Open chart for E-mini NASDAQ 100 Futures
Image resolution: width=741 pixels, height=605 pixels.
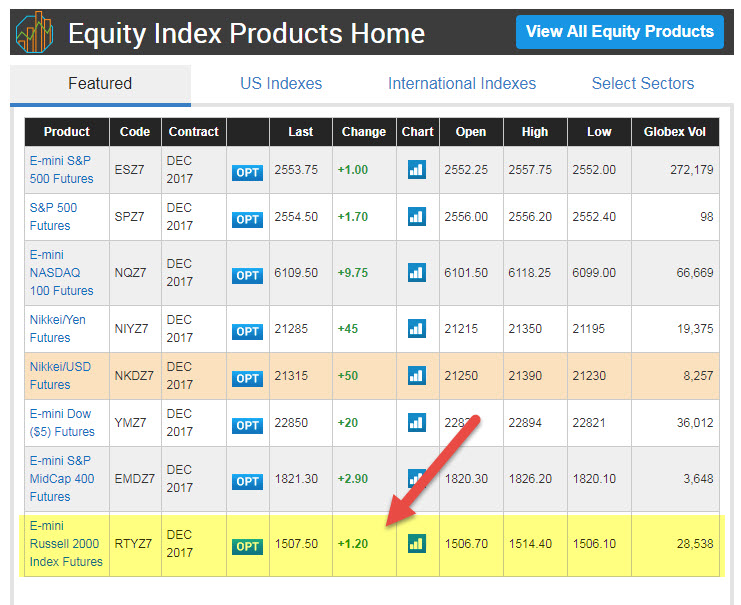pos(416,273)
